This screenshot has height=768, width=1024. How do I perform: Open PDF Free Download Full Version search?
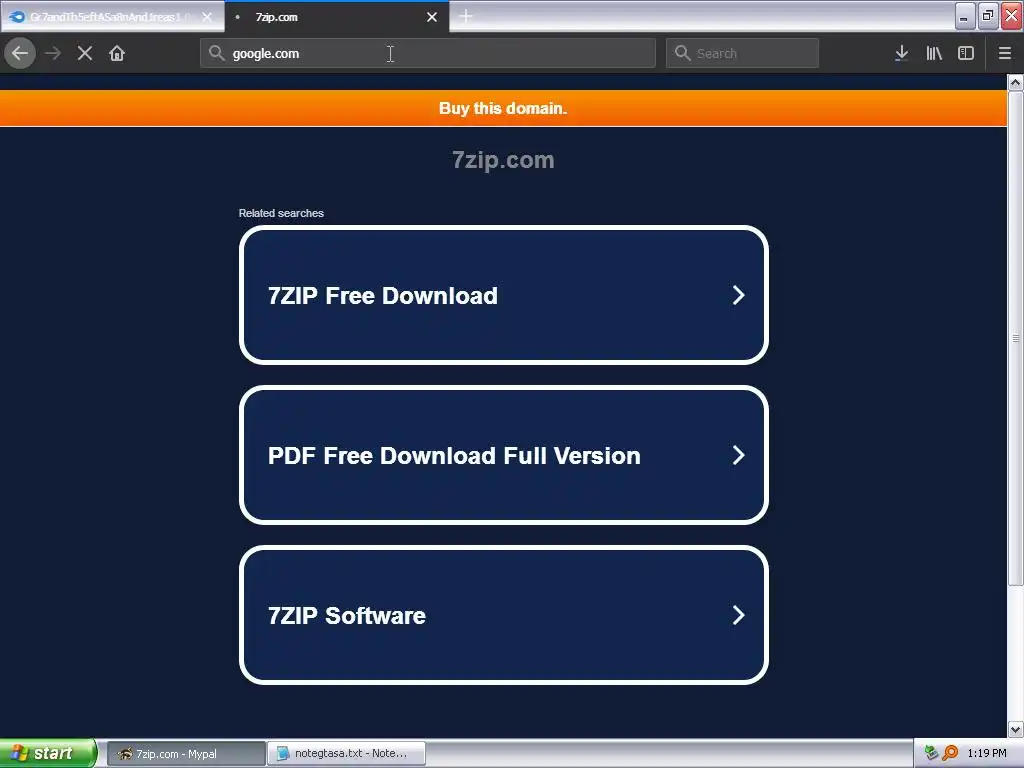504,455
